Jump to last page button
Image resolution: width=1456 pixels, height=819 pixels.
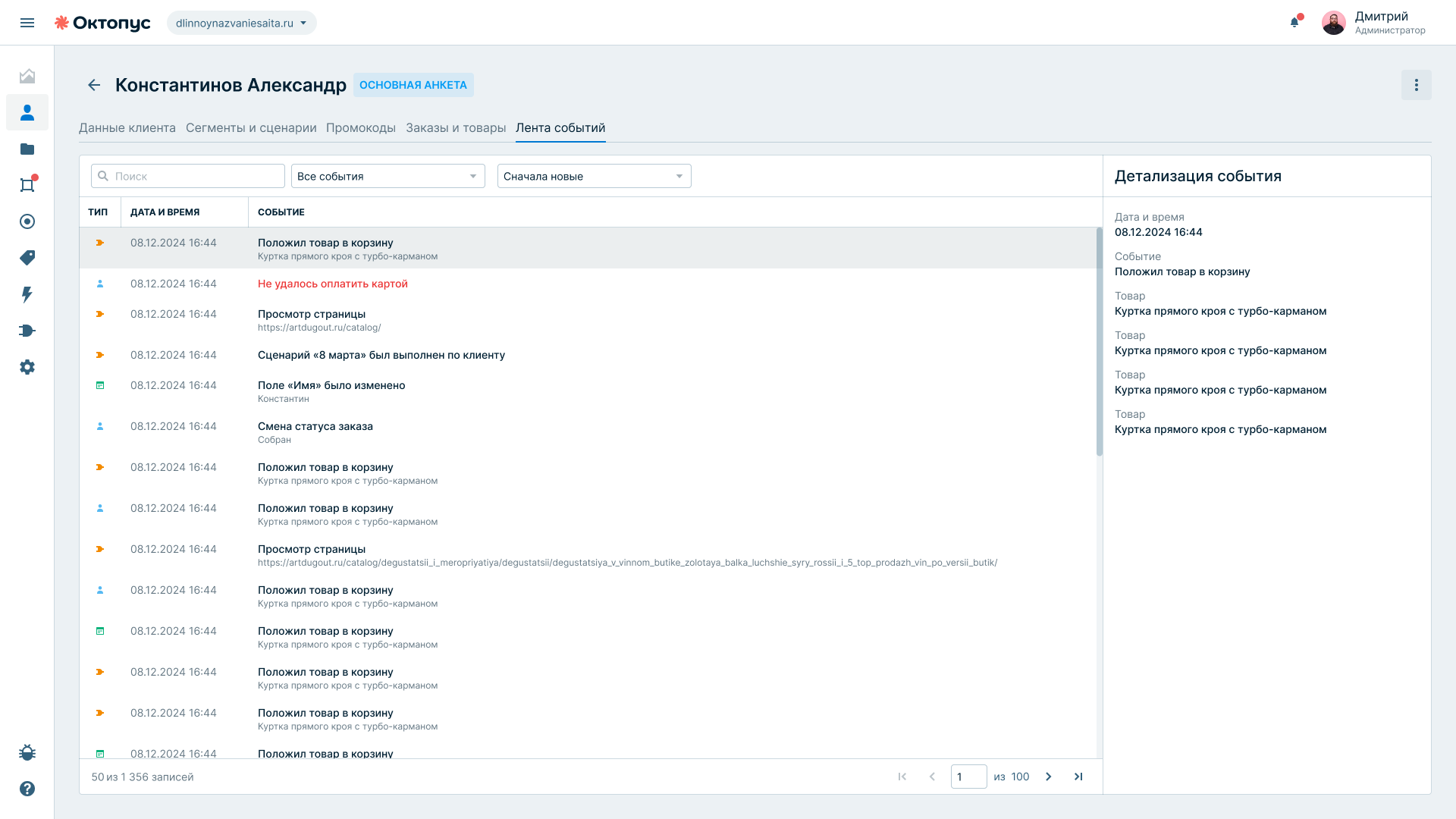[x=1078, y=777]
